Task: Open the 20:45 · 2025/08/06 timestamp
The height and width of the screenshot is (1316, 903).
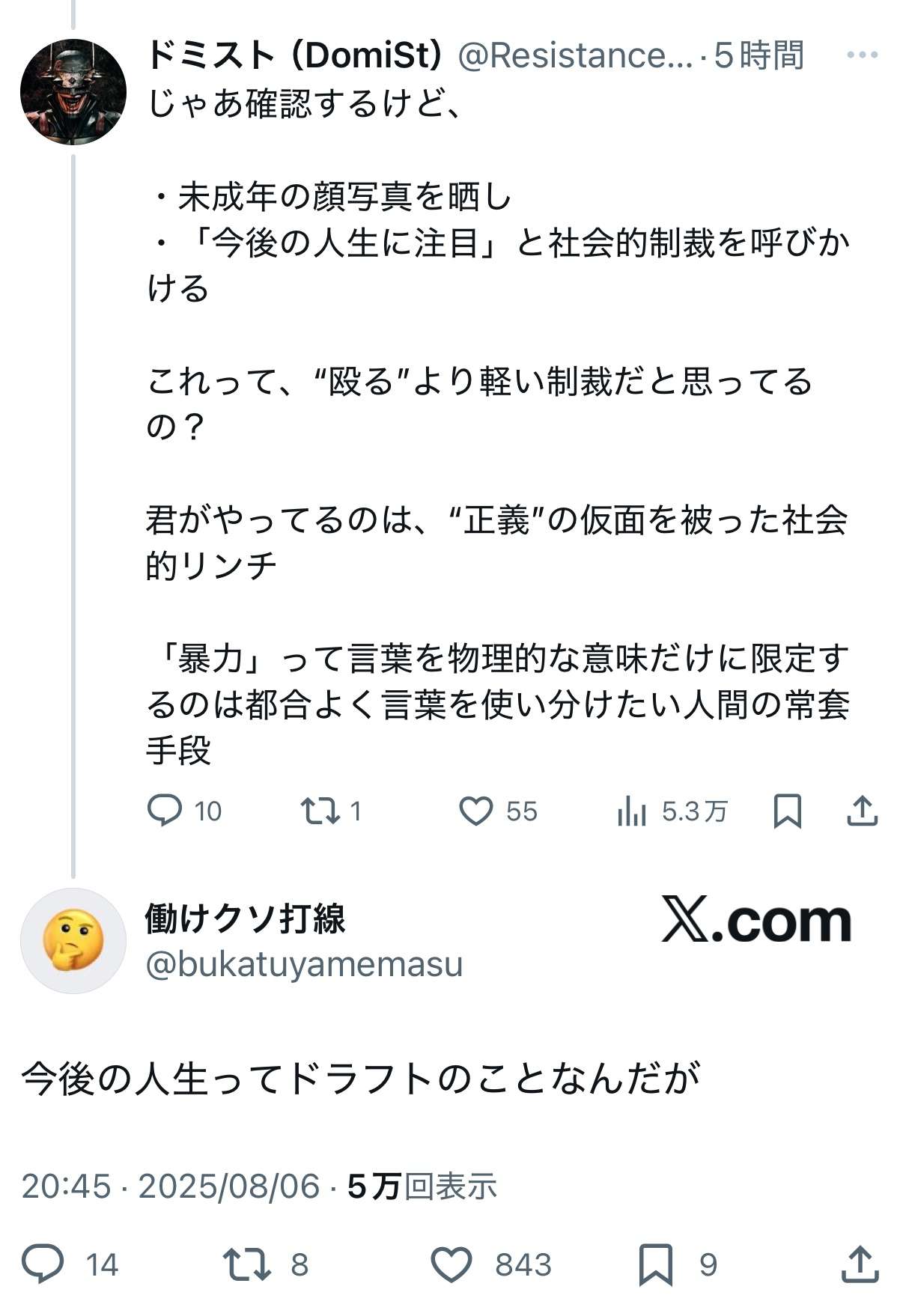Action: pyautogui.click(x=171, y=1186)
